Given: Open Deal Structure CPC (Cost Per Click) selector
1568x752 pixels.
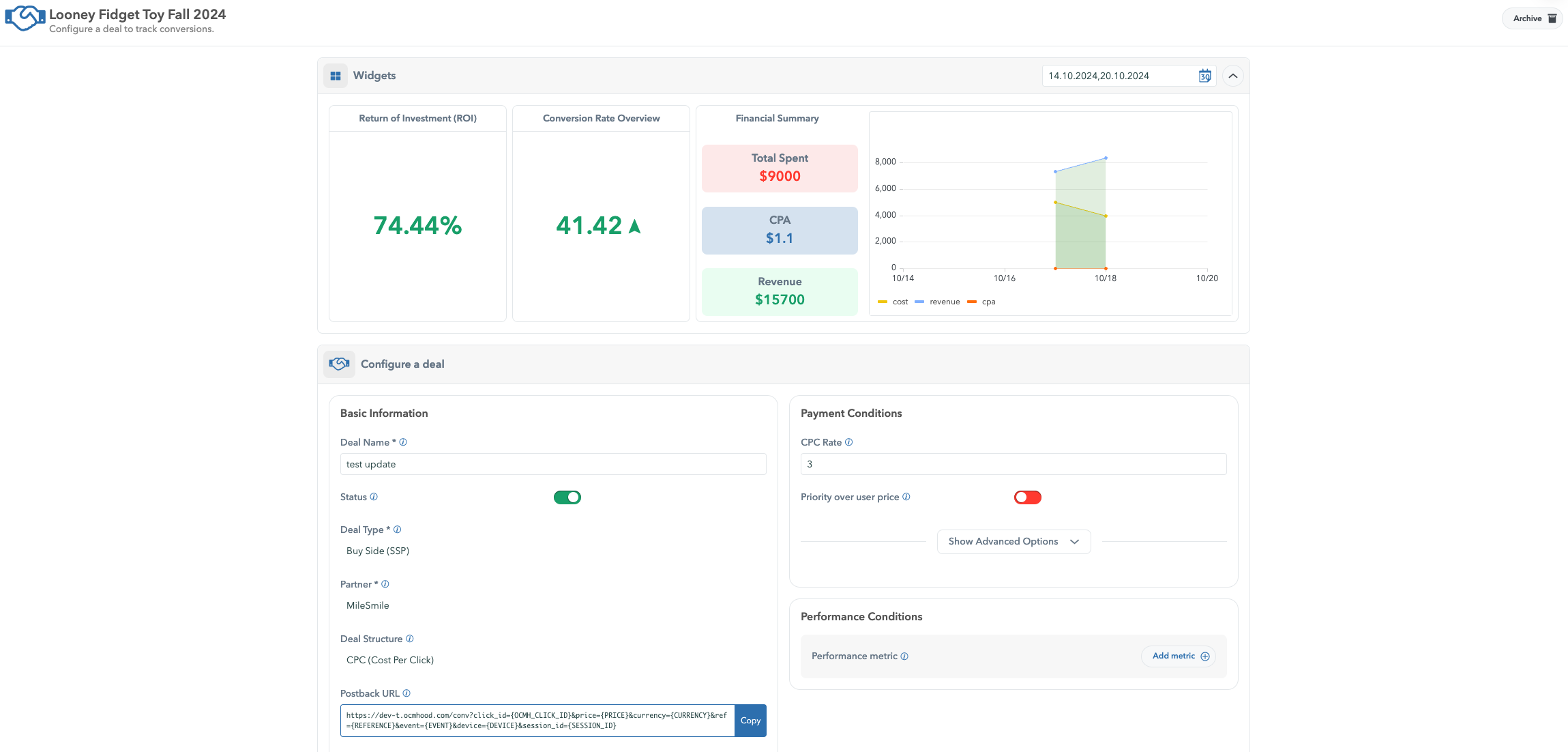Looking at the screenshot, I should (x=553, y=661).
